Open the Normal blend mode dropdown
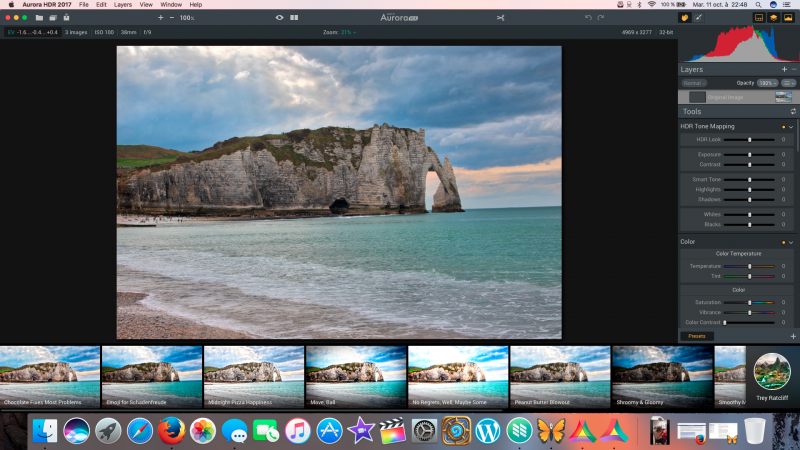The image size is (800, 450). tap(694, 83)
